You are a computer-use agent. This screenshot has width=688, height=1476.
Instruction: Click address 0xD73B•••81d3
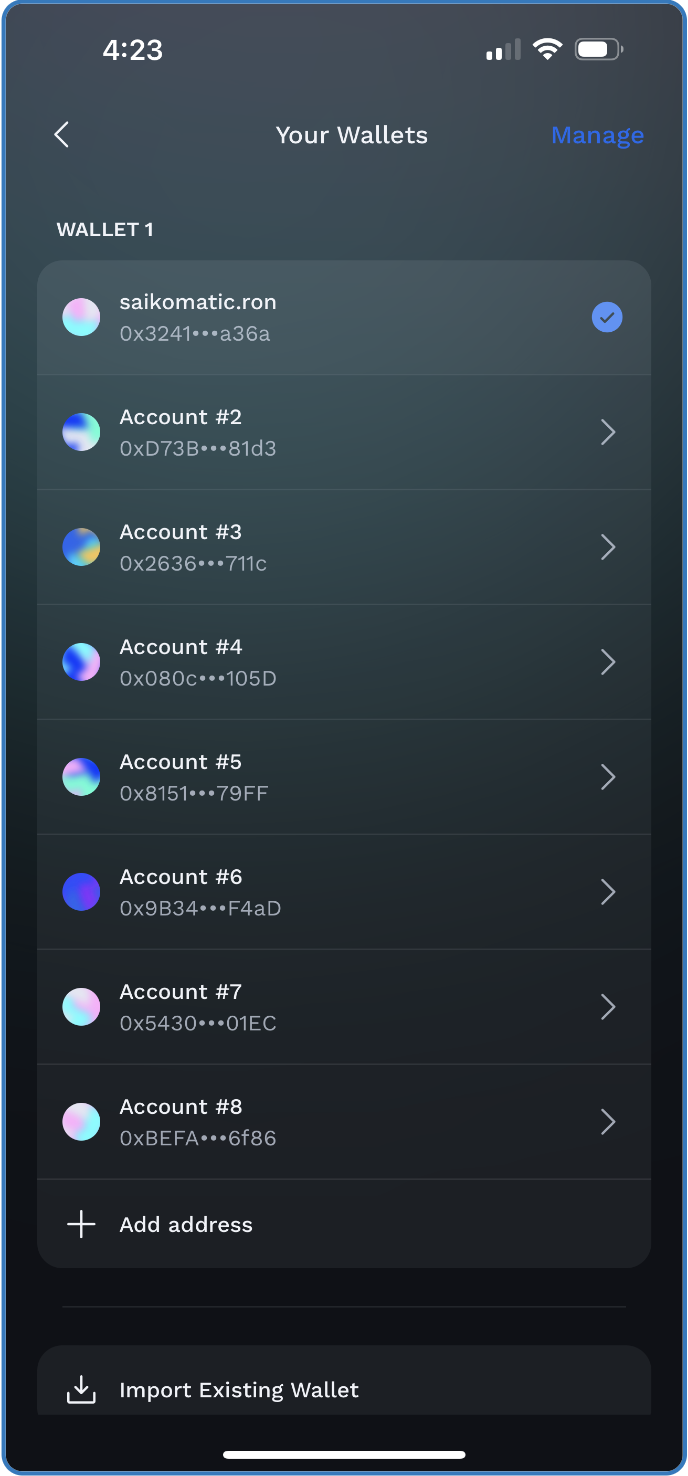click(198, 449)
